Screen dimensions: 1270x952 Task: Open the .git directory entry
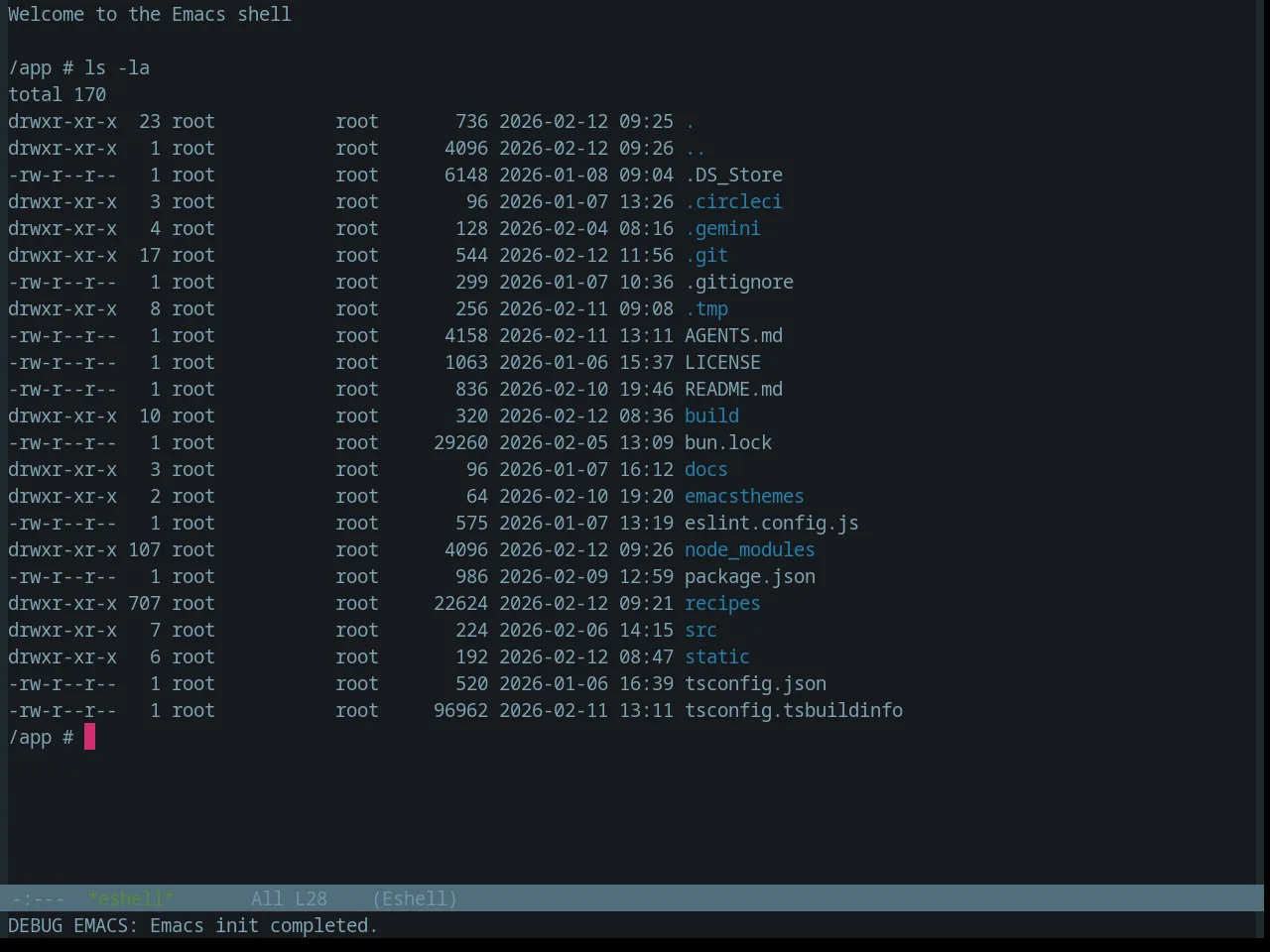pyautogui.click(x=706, y=255)
